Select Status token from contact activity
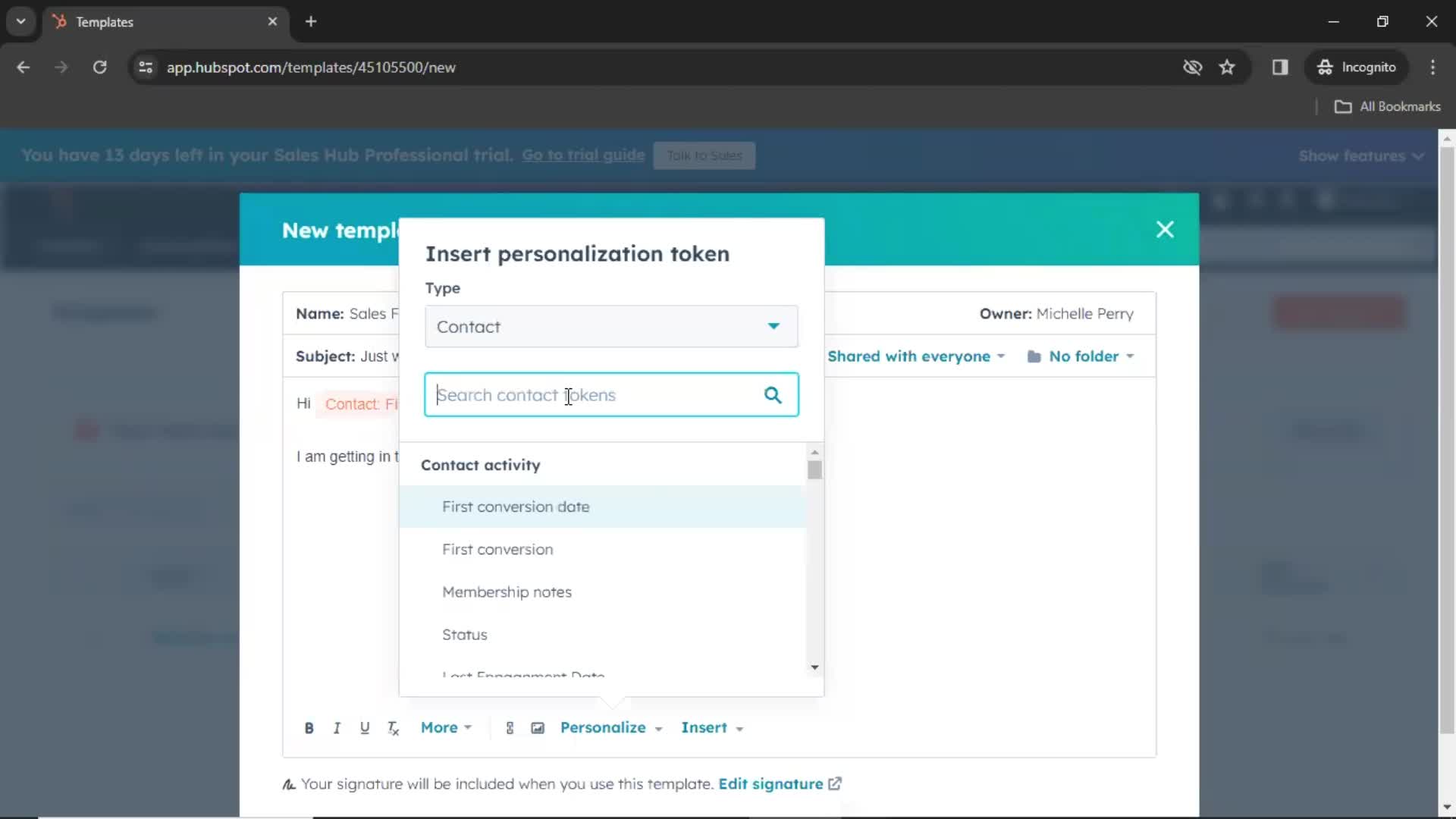The width and height of the screenshot is (1456, 819). [x=465, y=634]
